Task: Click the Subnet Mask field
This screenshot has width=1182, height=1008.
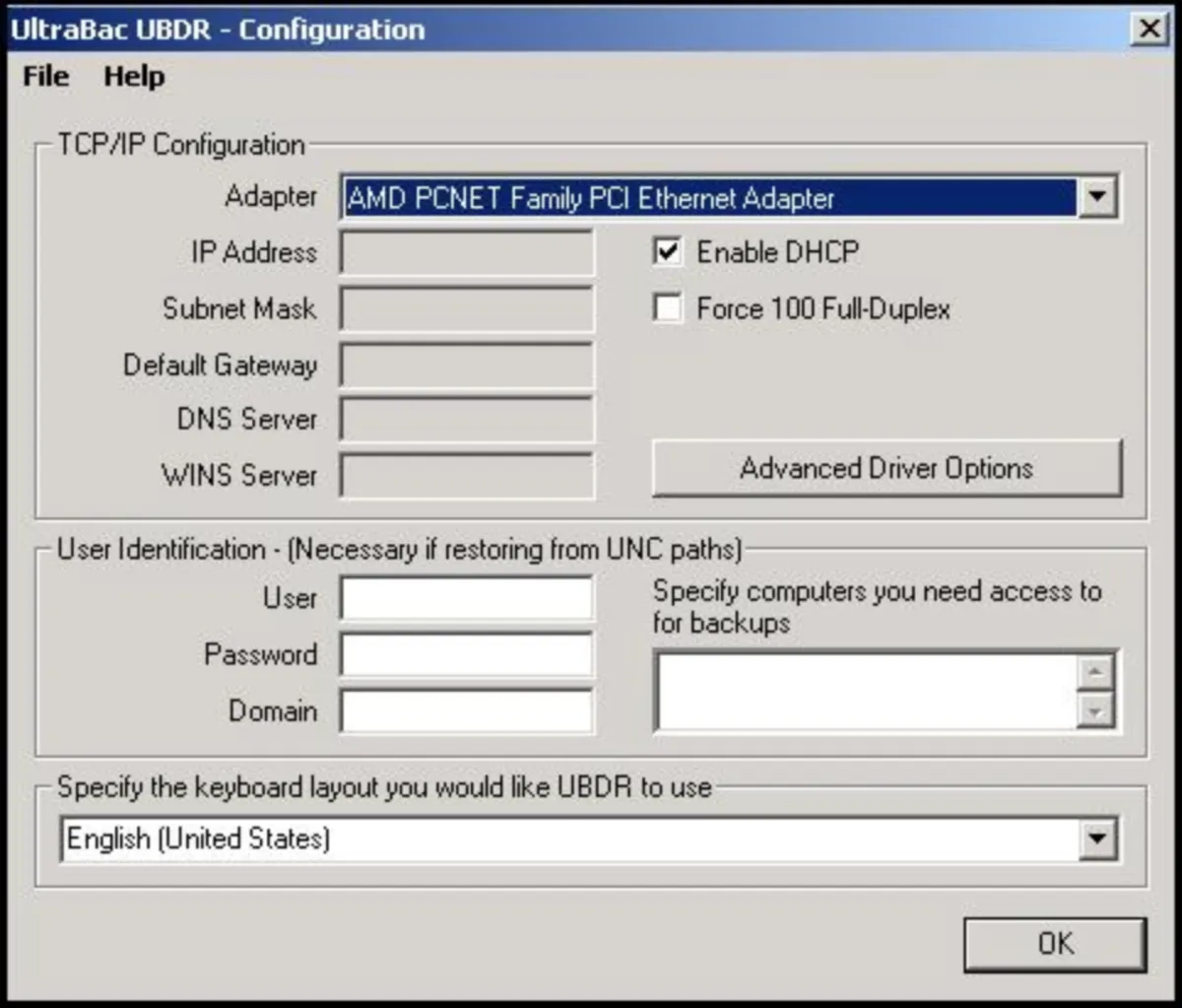Action: pyautogui.click(x=467, y=308)
